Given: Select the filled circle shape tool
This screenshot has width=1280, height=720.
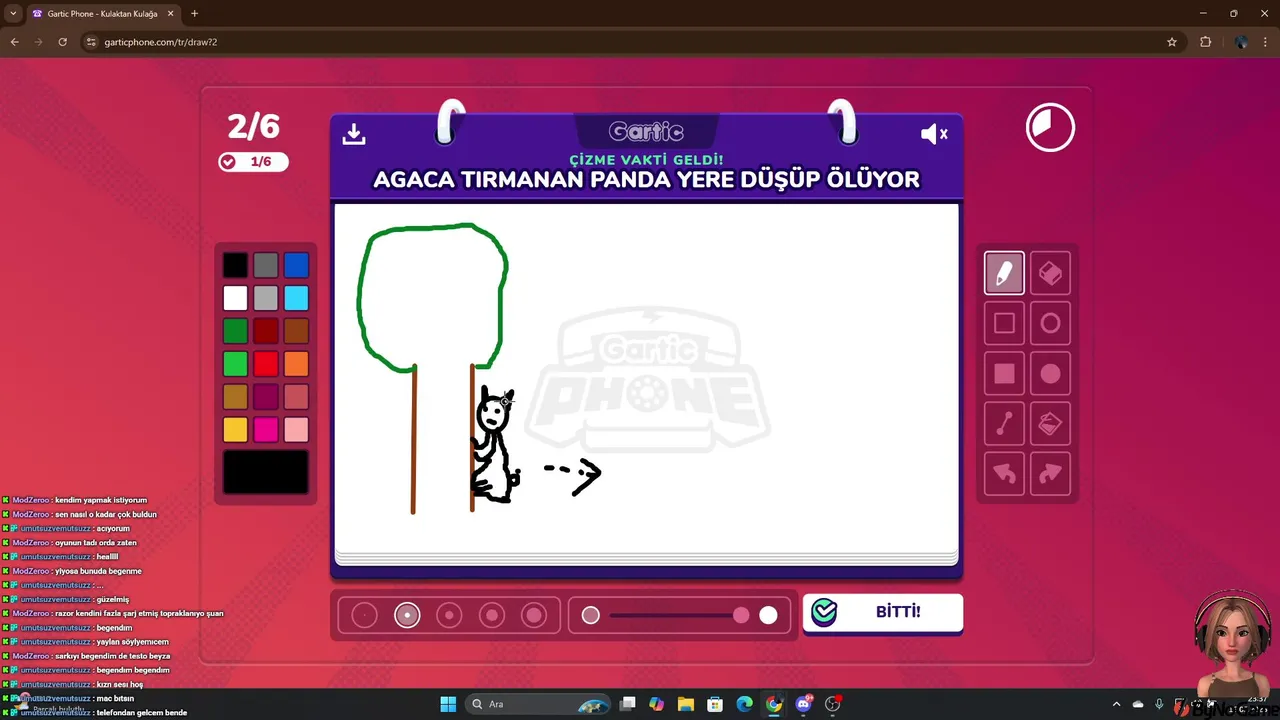Looking at the screenshot, I should 1050,374.
